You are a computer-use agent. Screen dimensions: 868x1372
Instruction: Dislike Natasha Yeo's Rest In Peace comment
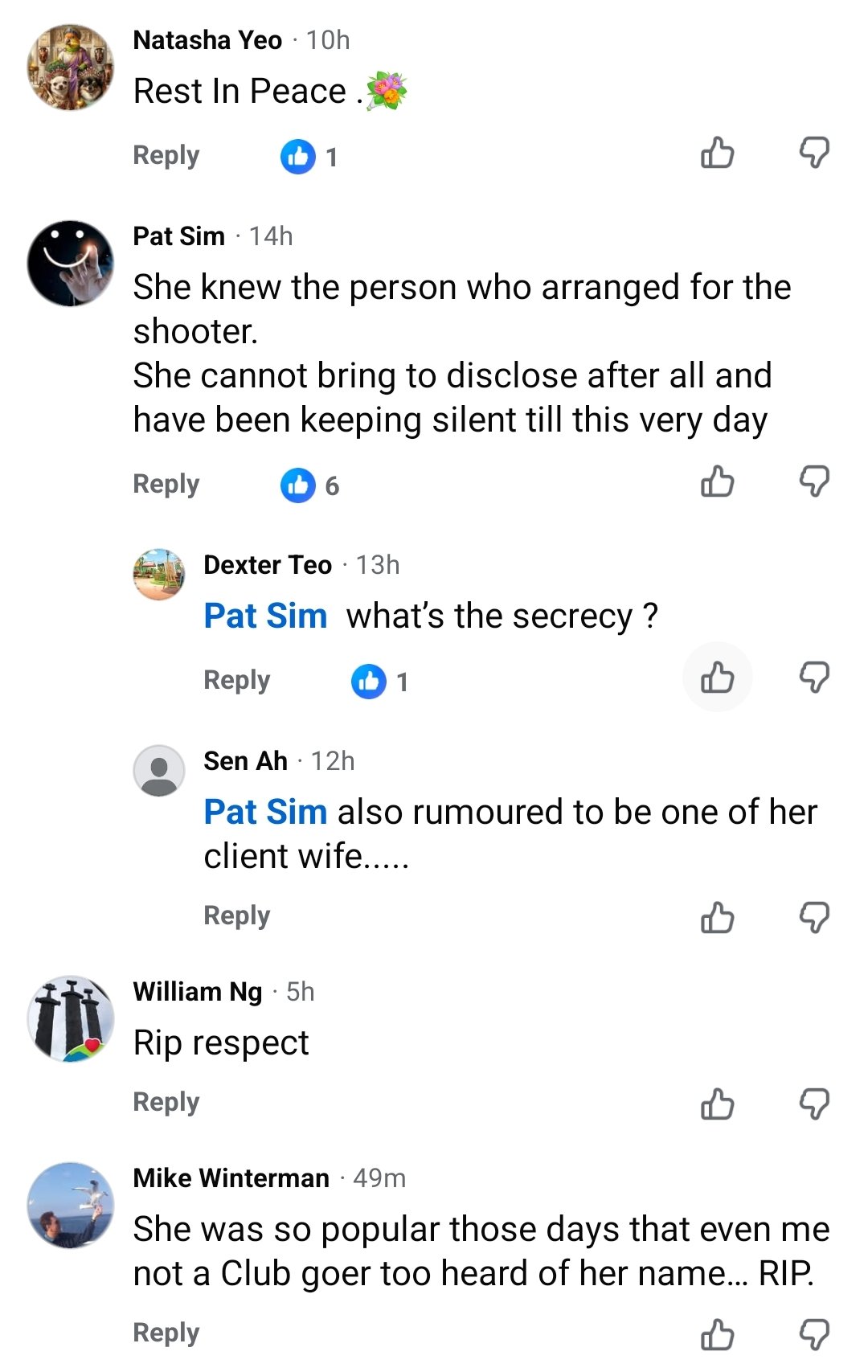[814, 153]
